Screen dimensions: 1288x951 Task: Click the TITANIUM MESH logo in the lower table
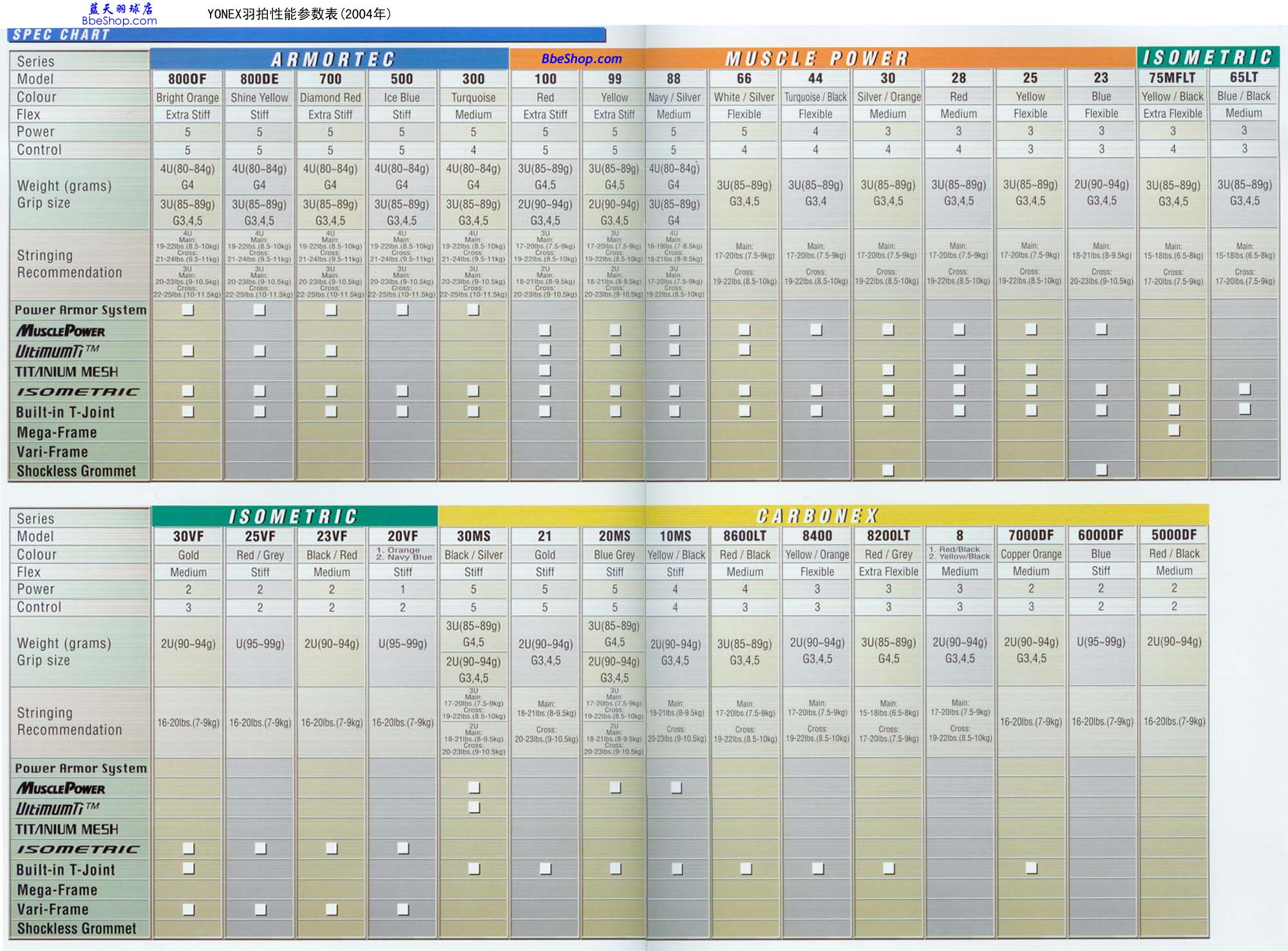[x=67, y=829]
